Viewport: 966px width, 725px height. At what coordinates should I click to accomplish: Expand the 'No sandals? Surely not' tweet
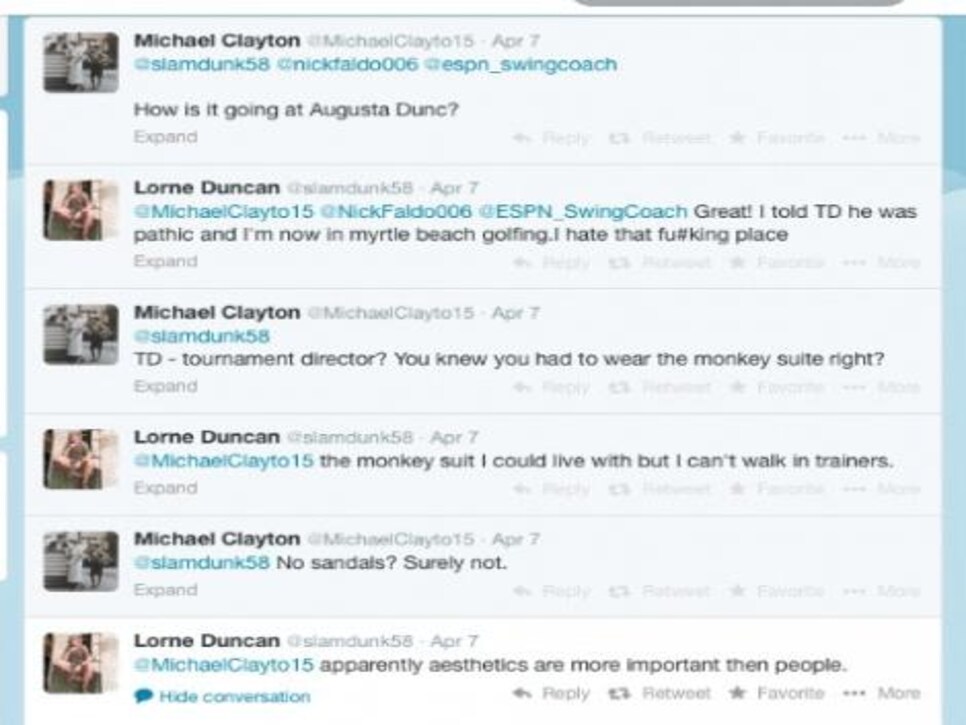(166, 589)
